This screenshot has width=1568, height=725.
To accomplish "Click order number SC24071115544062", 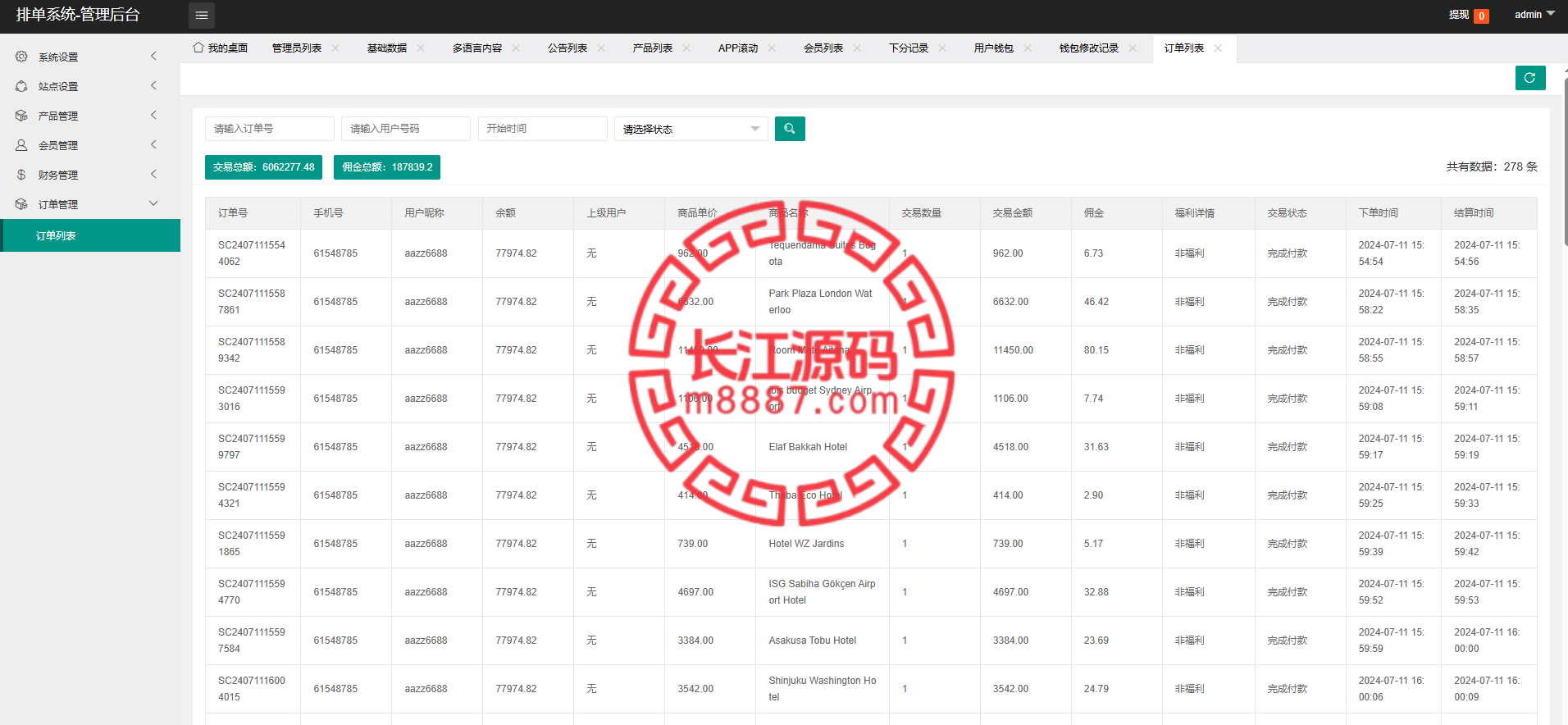I will point(252,253).
